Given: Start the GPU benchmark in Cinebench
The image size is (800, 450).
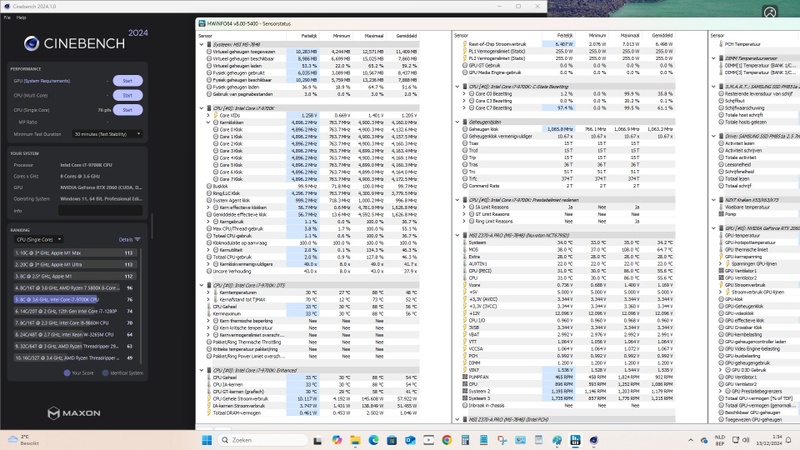Looking at the screenshot, I should (x=128, y=81).
